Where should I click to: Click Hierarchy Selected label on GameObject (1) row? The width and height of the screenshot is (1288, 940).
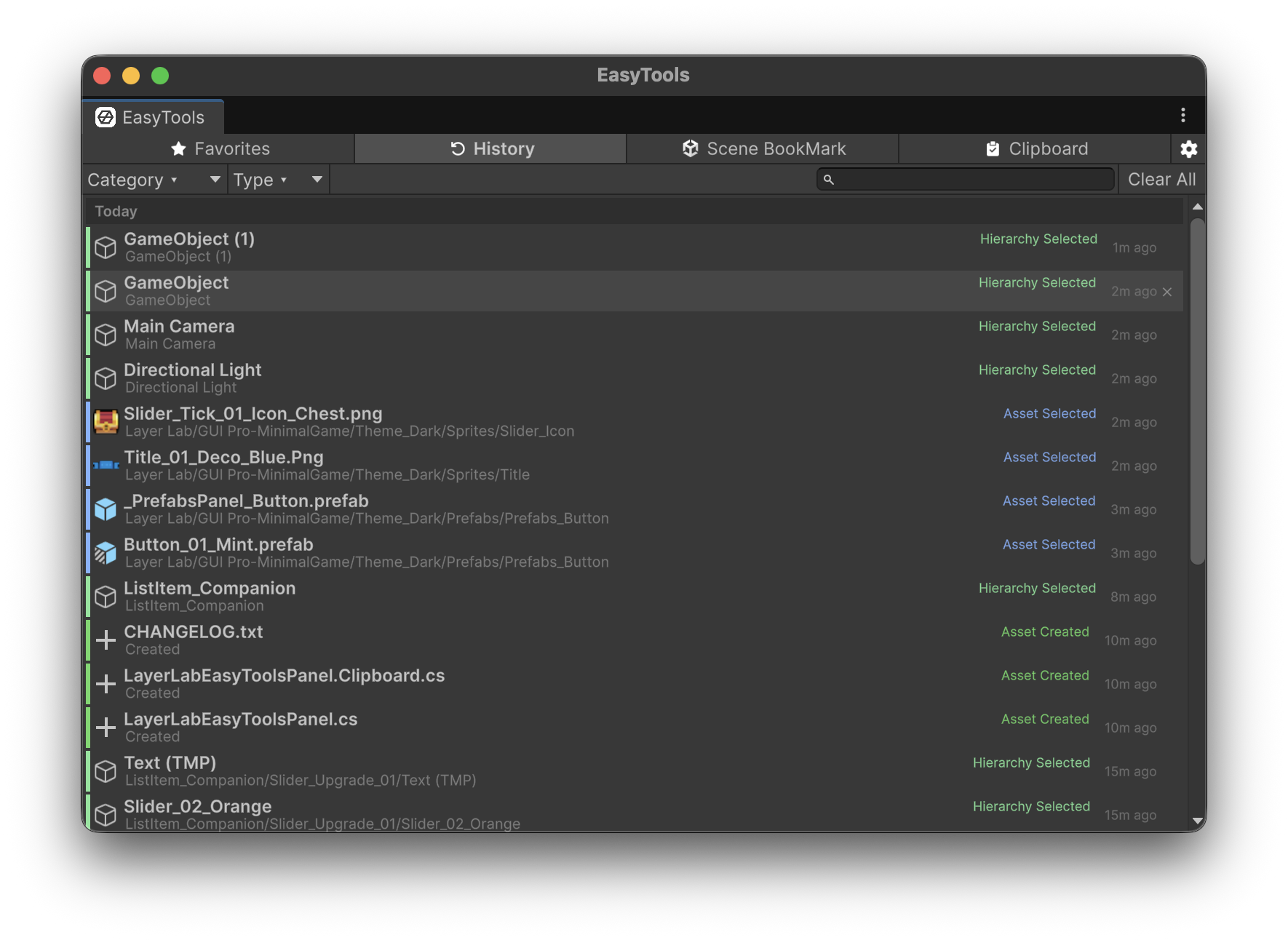[x=1038, y=239]
